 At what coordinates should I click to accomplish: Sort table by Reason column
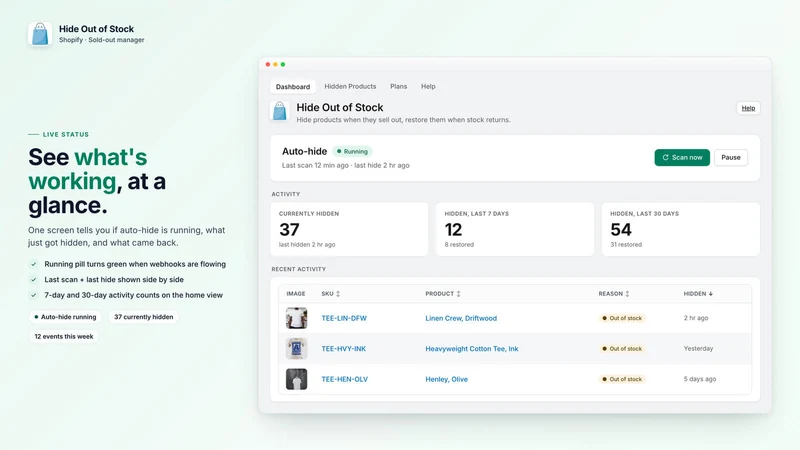click(x=614, y=294)
